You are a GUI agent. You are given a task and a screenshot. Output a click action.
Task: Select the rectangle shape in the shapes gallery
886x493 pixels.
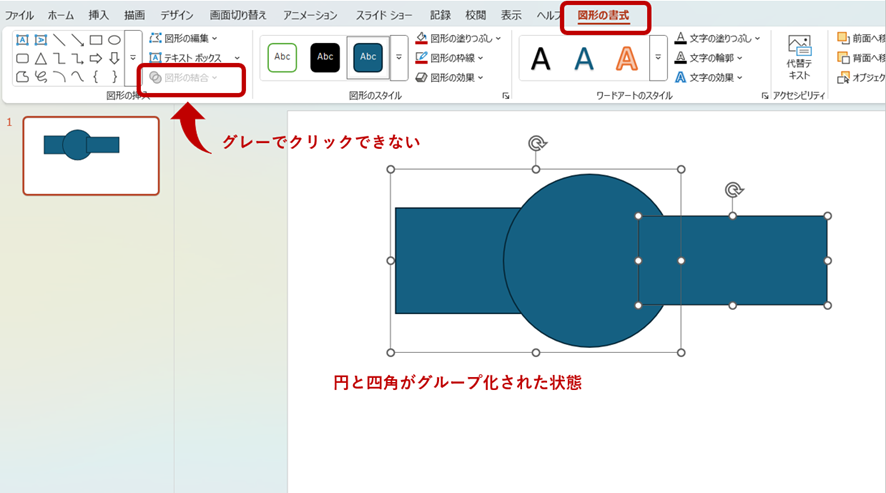[x=96, y=40]
